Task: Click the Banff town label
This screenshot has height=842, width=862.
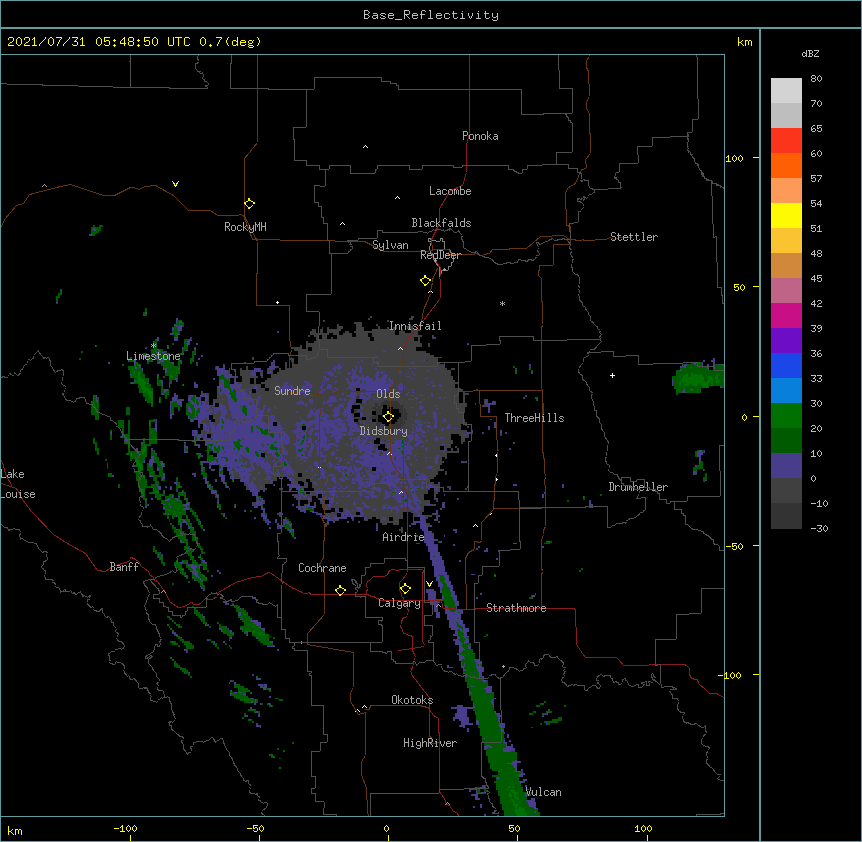Action: pos(124,567)
